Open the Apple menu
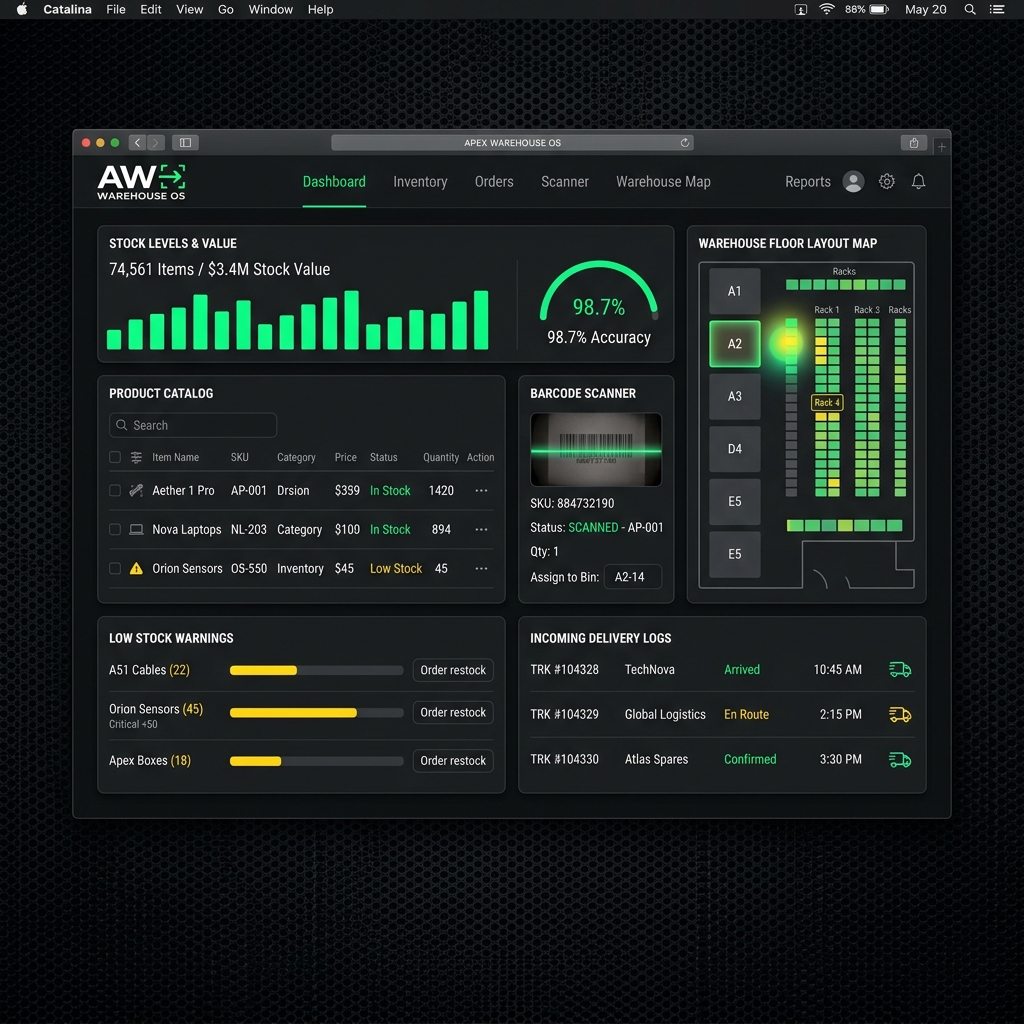The height and width of the screenshot is (1024, 1024). pyautogui.click(x=22, y=9)
